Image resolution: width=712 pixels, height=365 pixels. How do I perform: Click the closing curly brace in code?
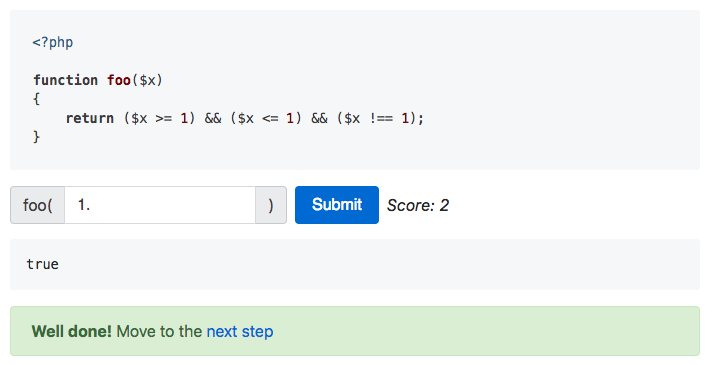coord(36,137)
